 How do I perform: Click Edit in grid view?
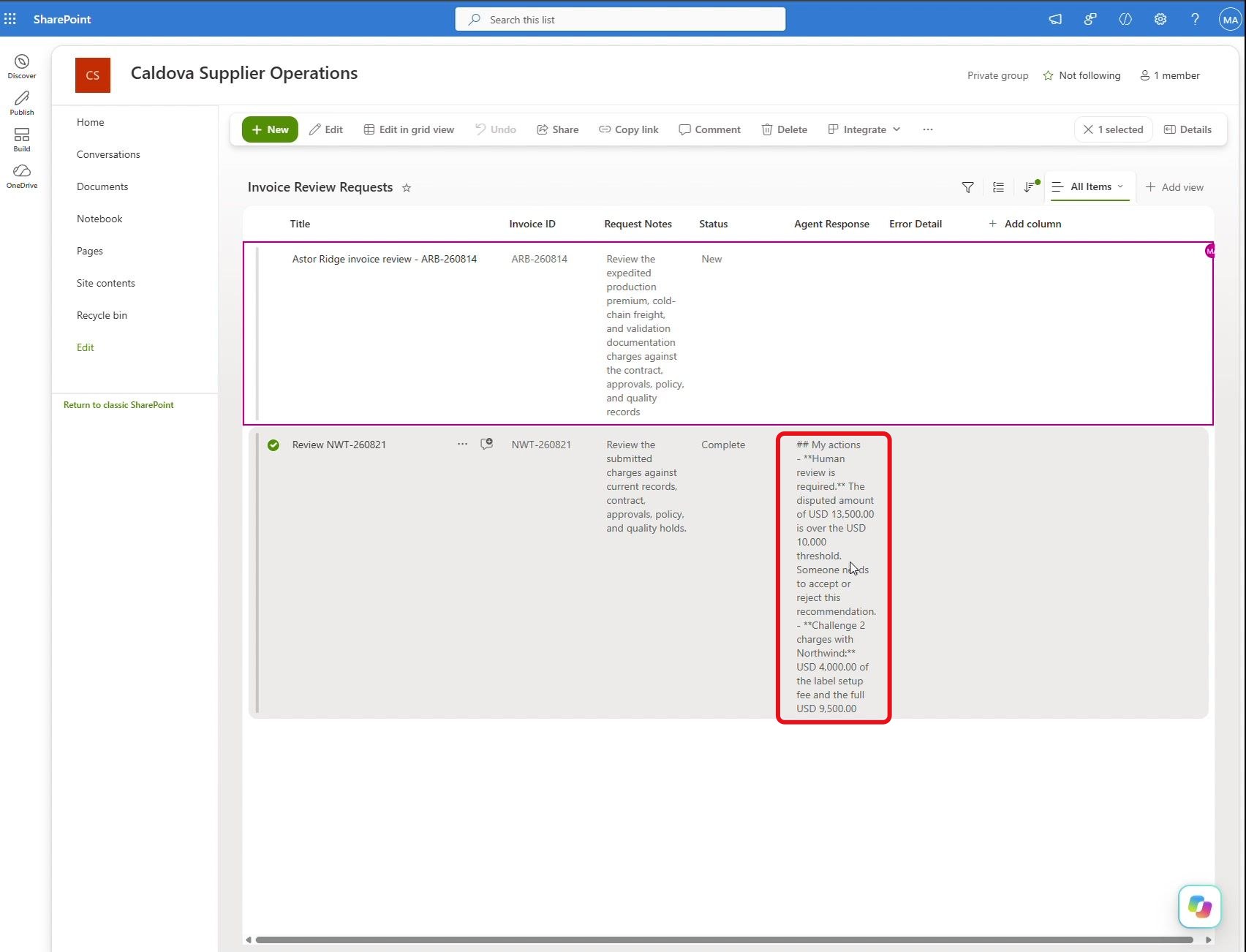[x=409, y=129]
